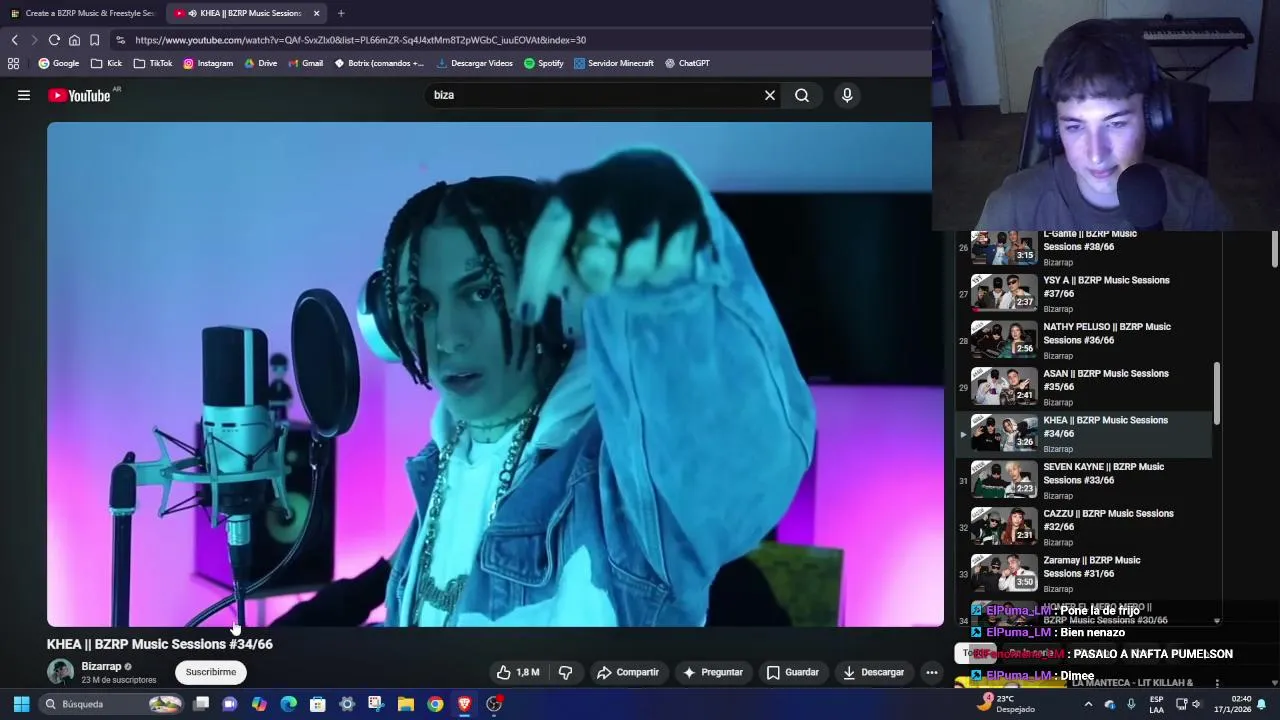Open the Windows Start menu
The image size is (1280, 720).
tap(21, 704)
